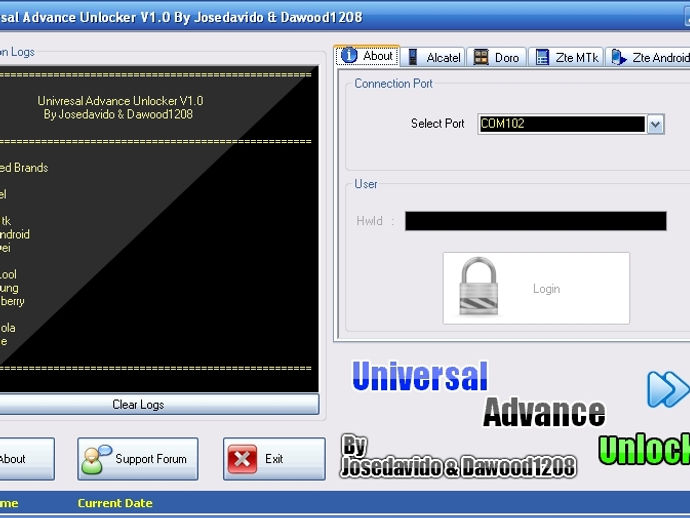Exit the application via Exit button

coord(274,459)
